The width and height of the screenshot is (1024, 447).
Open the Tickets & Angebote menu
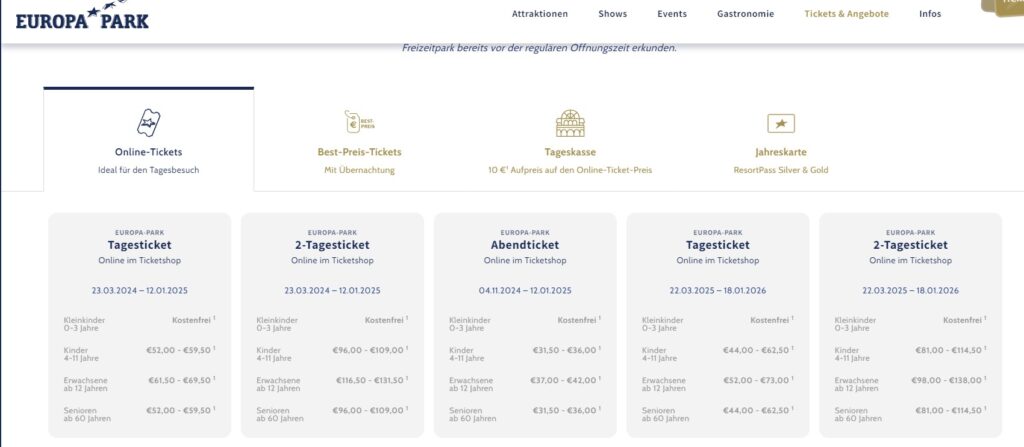(x=846, y=14)
